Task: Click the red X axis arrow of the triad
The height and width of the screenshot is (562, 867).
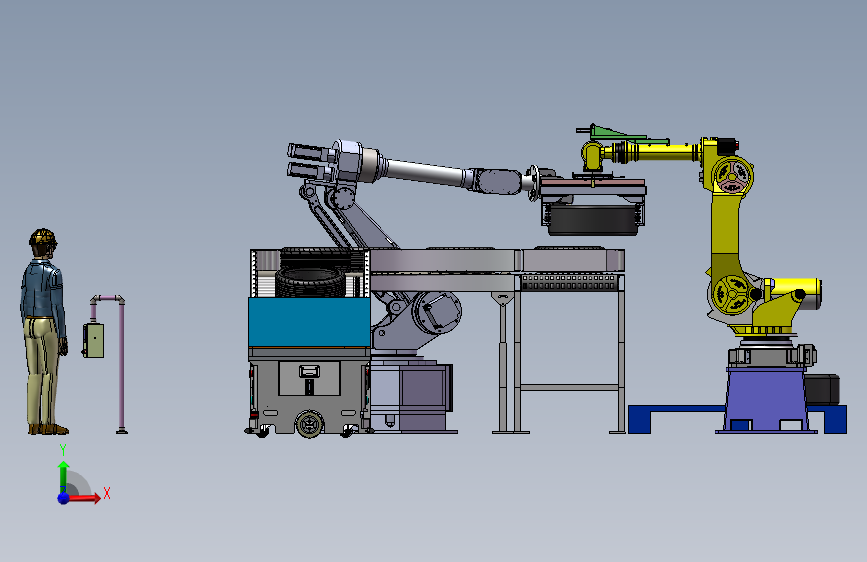Action: [84, 498]
